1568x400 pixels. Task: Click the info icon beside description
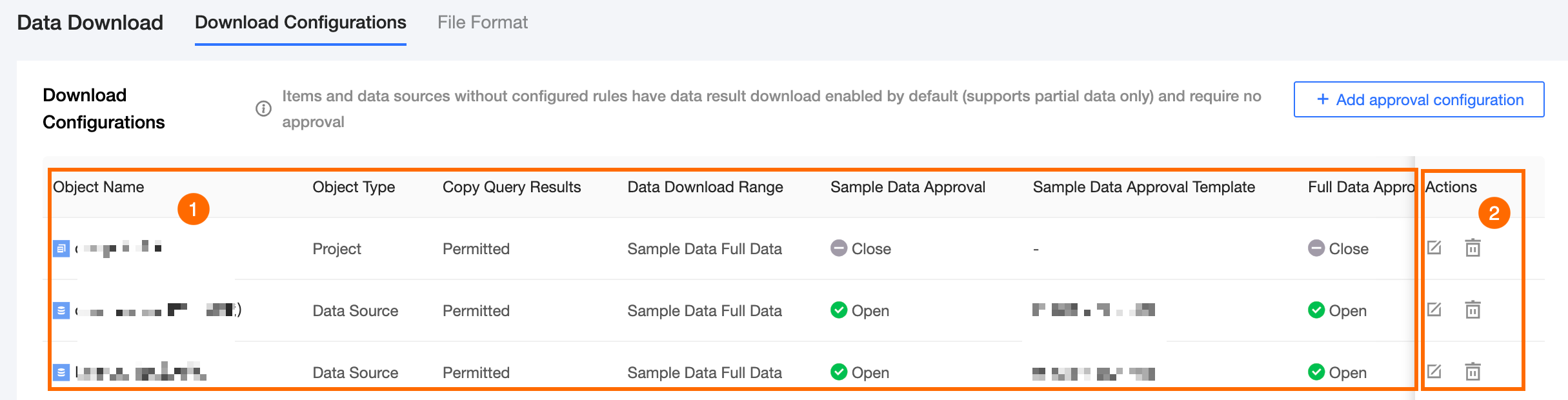(x=263, y=108)
